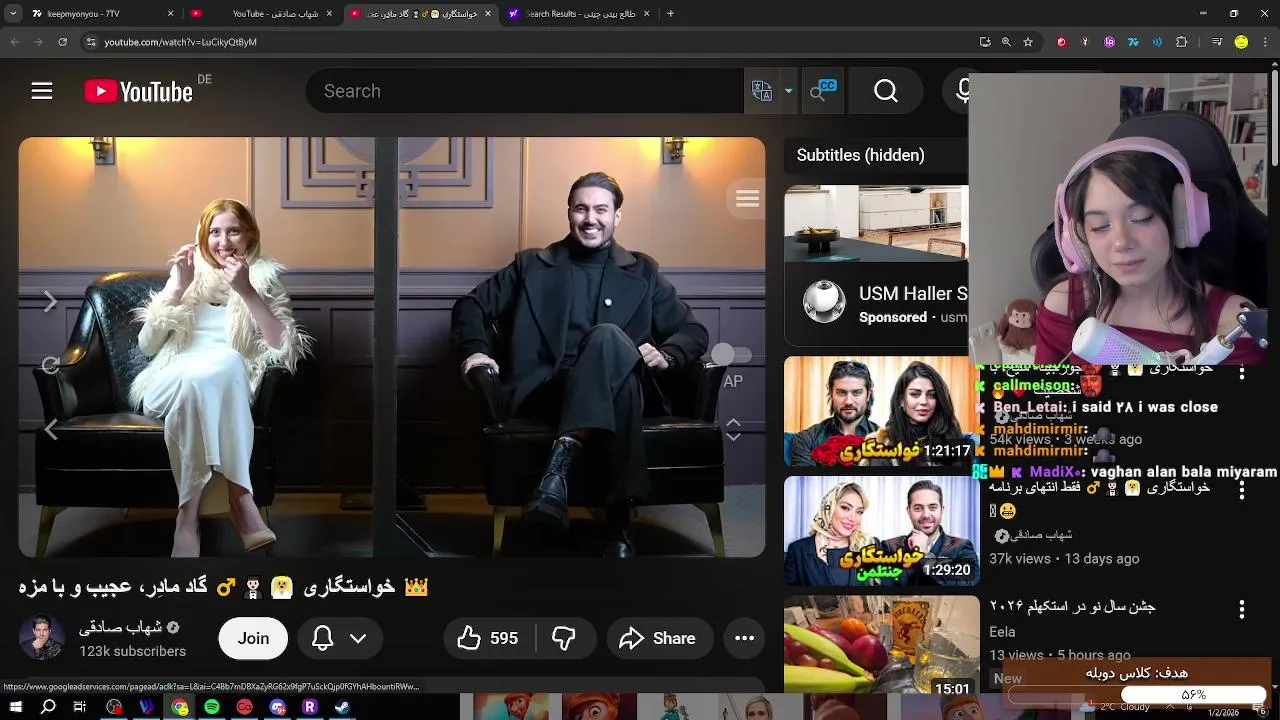The height and width of the screenshot is (720, 1280).
Task: Expand notification options chevron beside bell
Action: tap(358, 638)
